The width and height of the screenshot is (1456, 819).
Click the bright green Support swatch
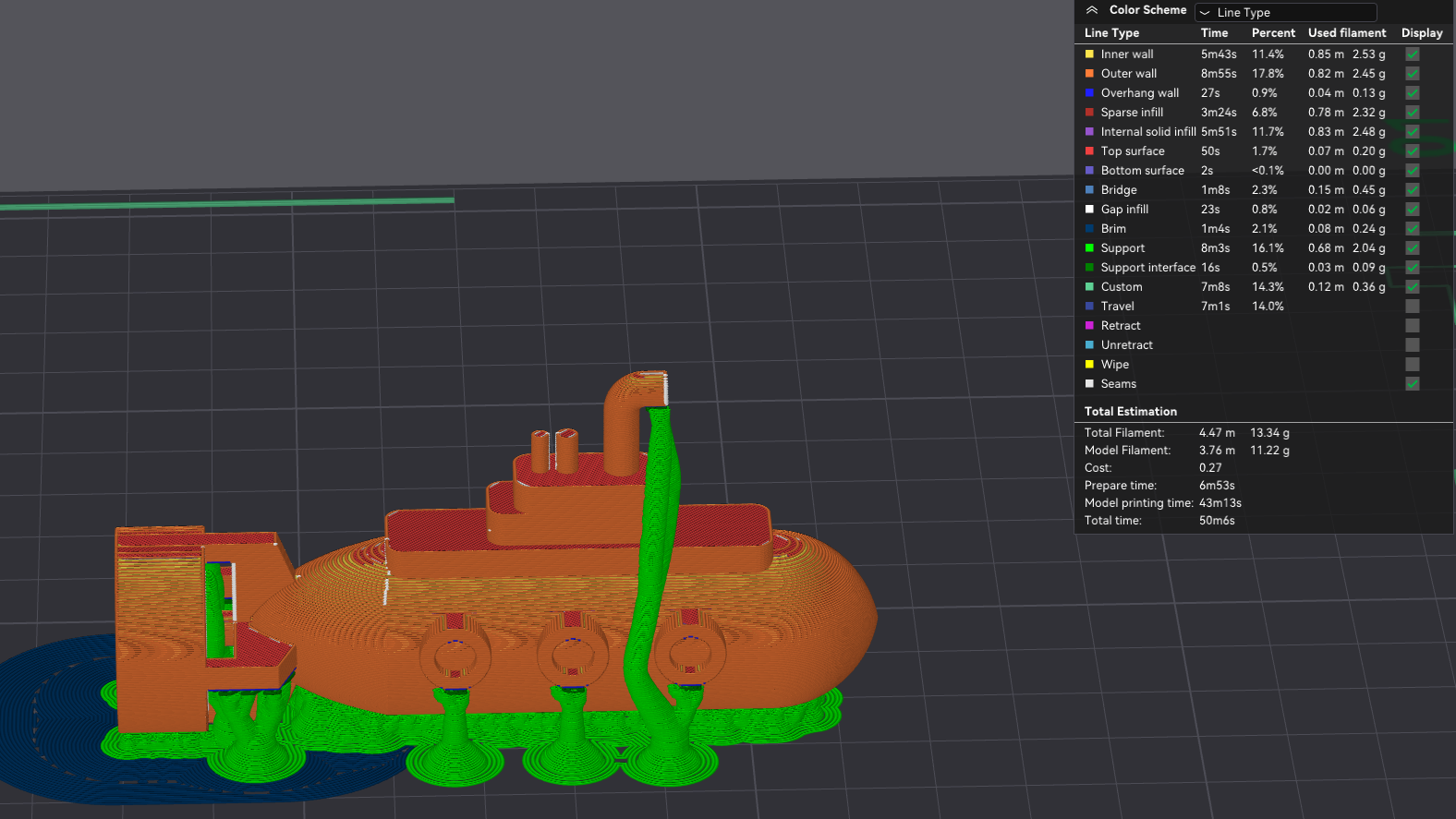point(1089,248)
